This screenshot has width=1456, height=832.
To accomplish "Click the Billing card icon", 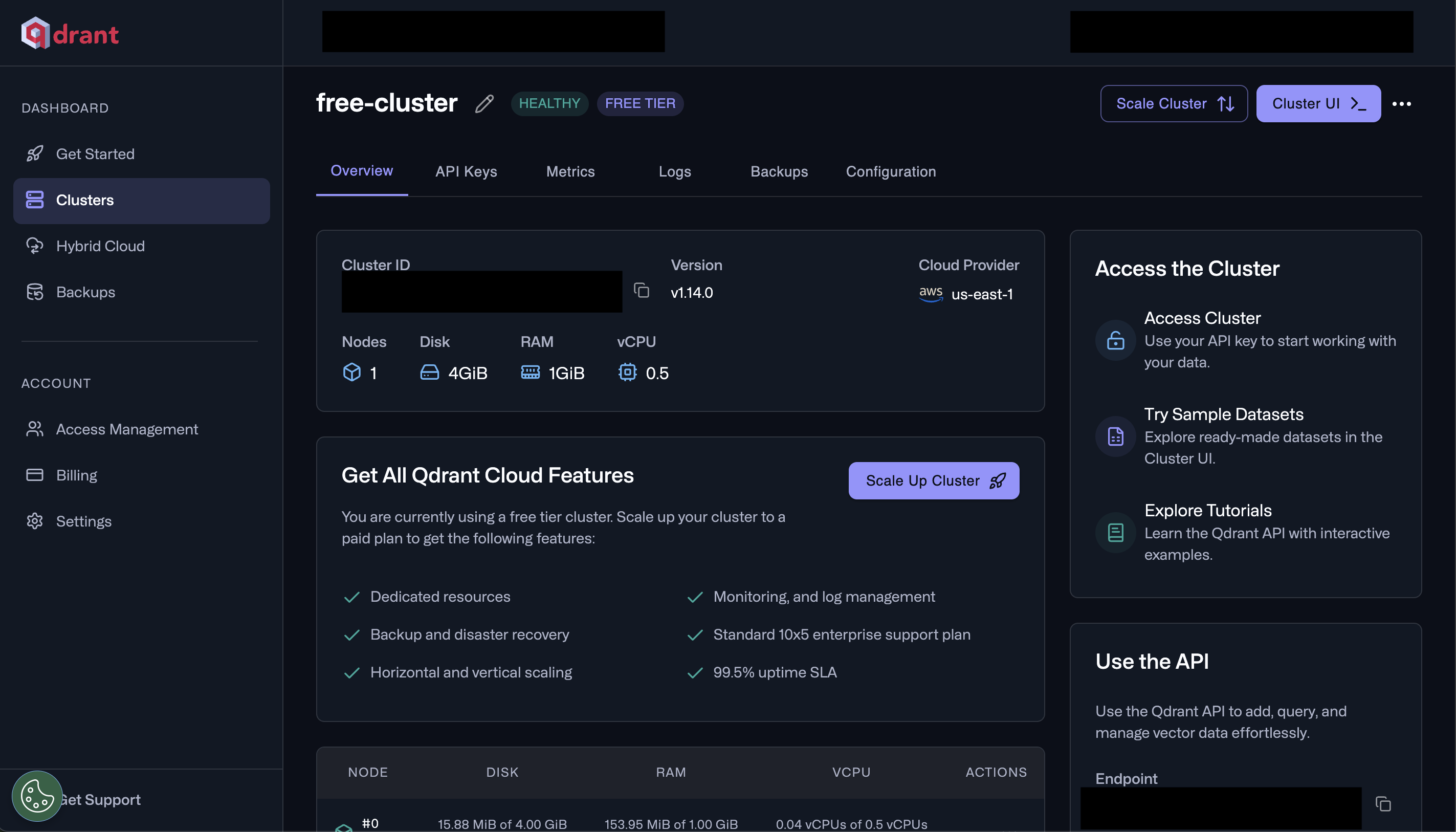I will pyautogui.click(x=35, y=475).
